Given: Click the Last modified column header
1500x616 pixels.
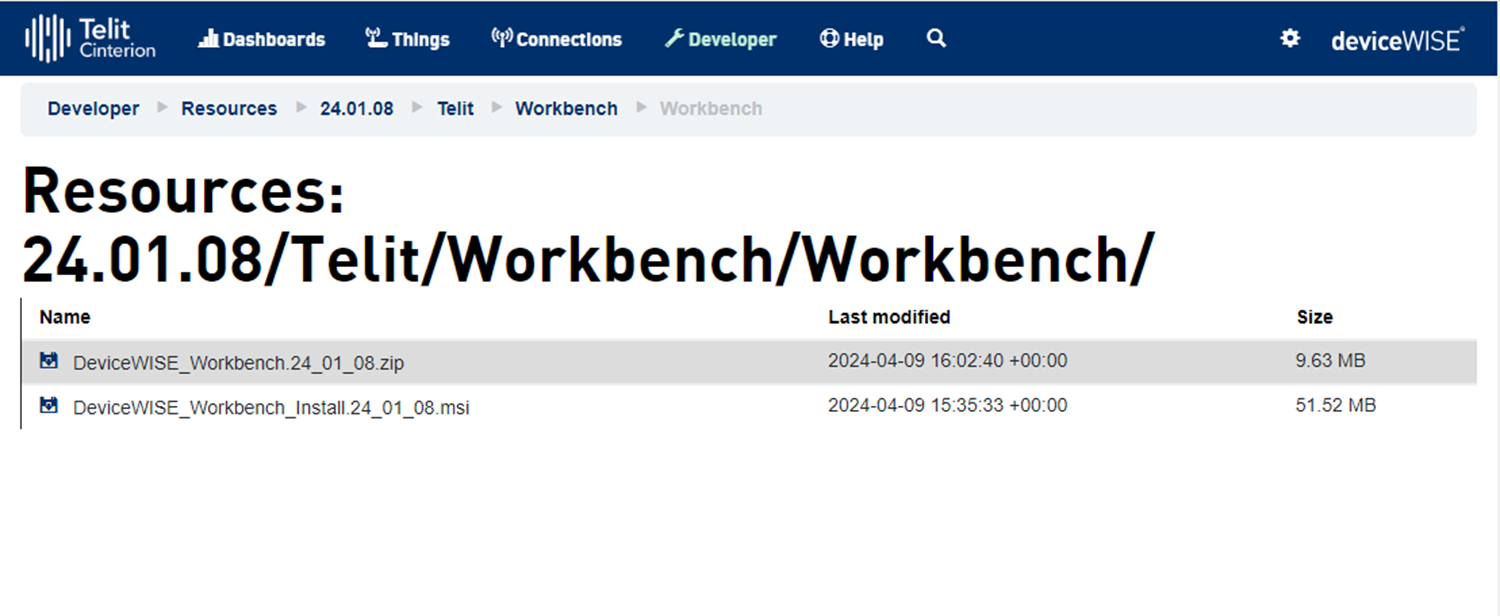Looking at the screenshot, I should 889,317.
